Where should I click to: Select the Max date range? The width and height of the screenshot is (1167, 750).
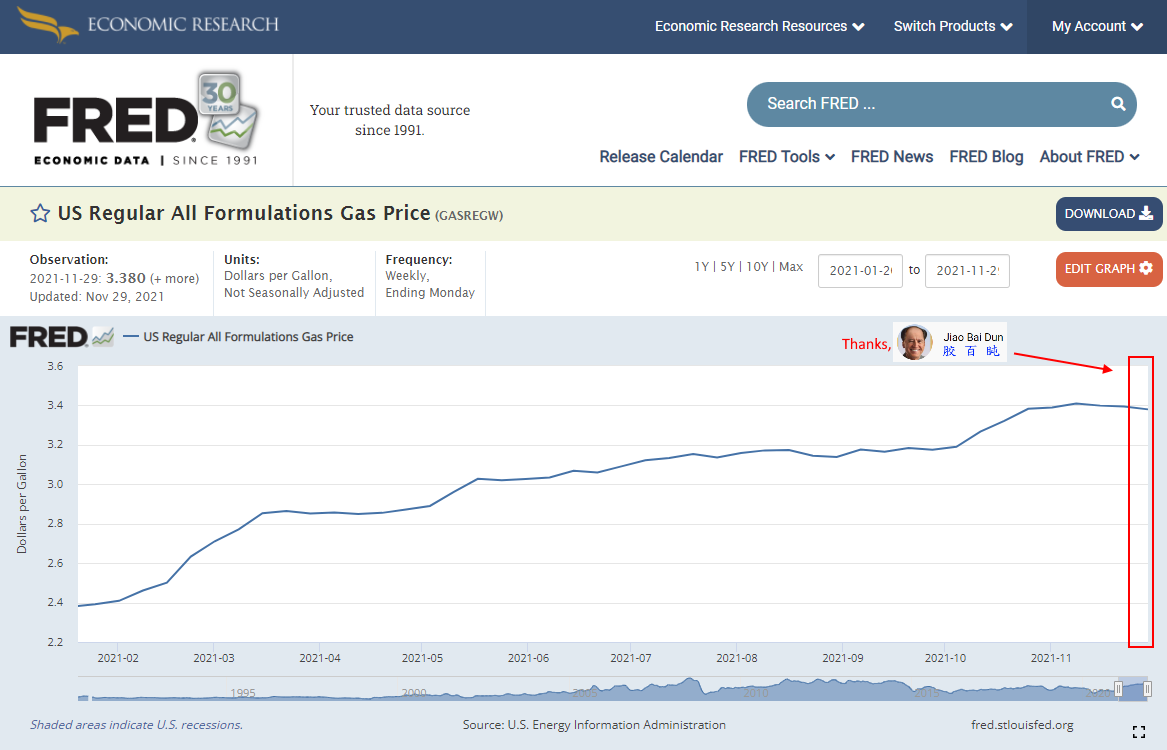(x=791, y=266)
